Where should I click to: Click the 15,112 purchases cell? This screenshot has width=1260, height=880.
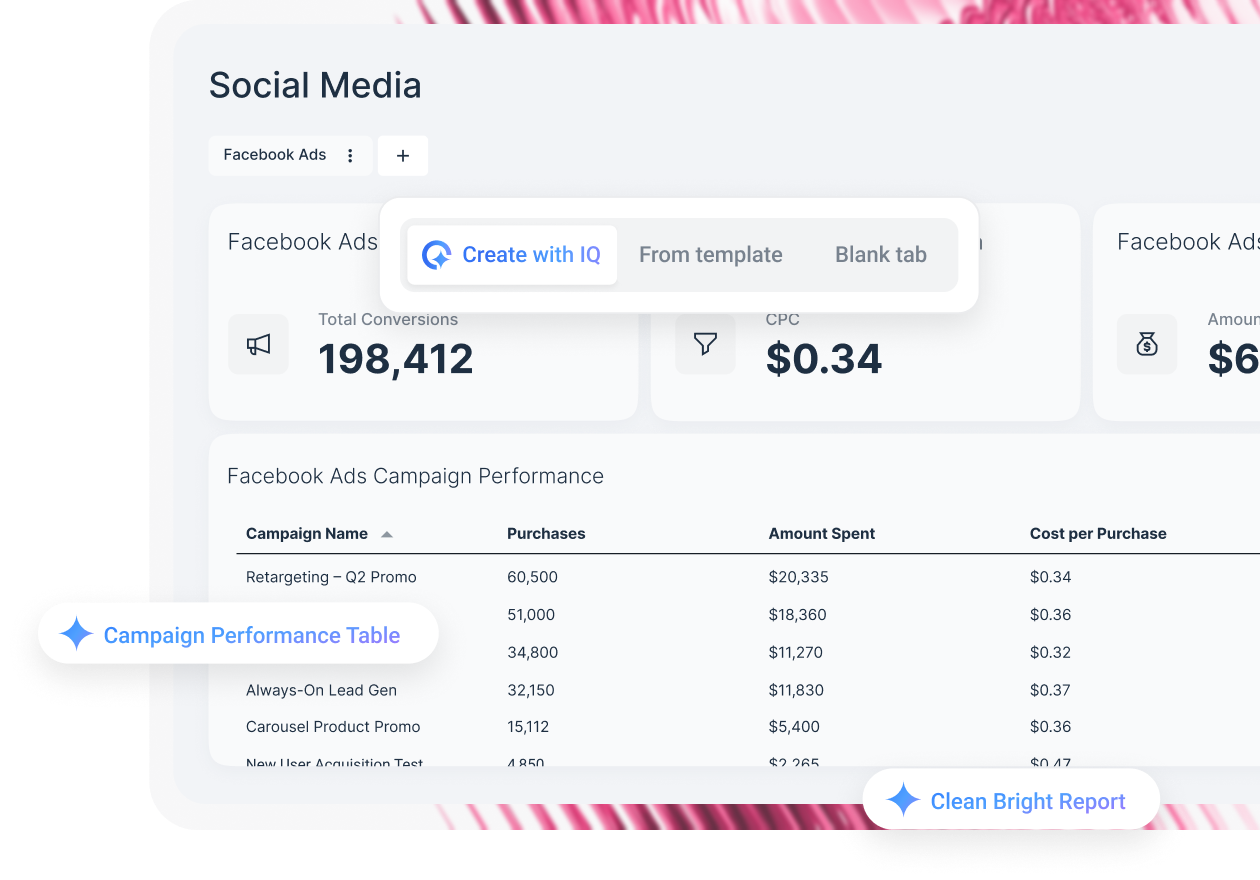[528, 727]
